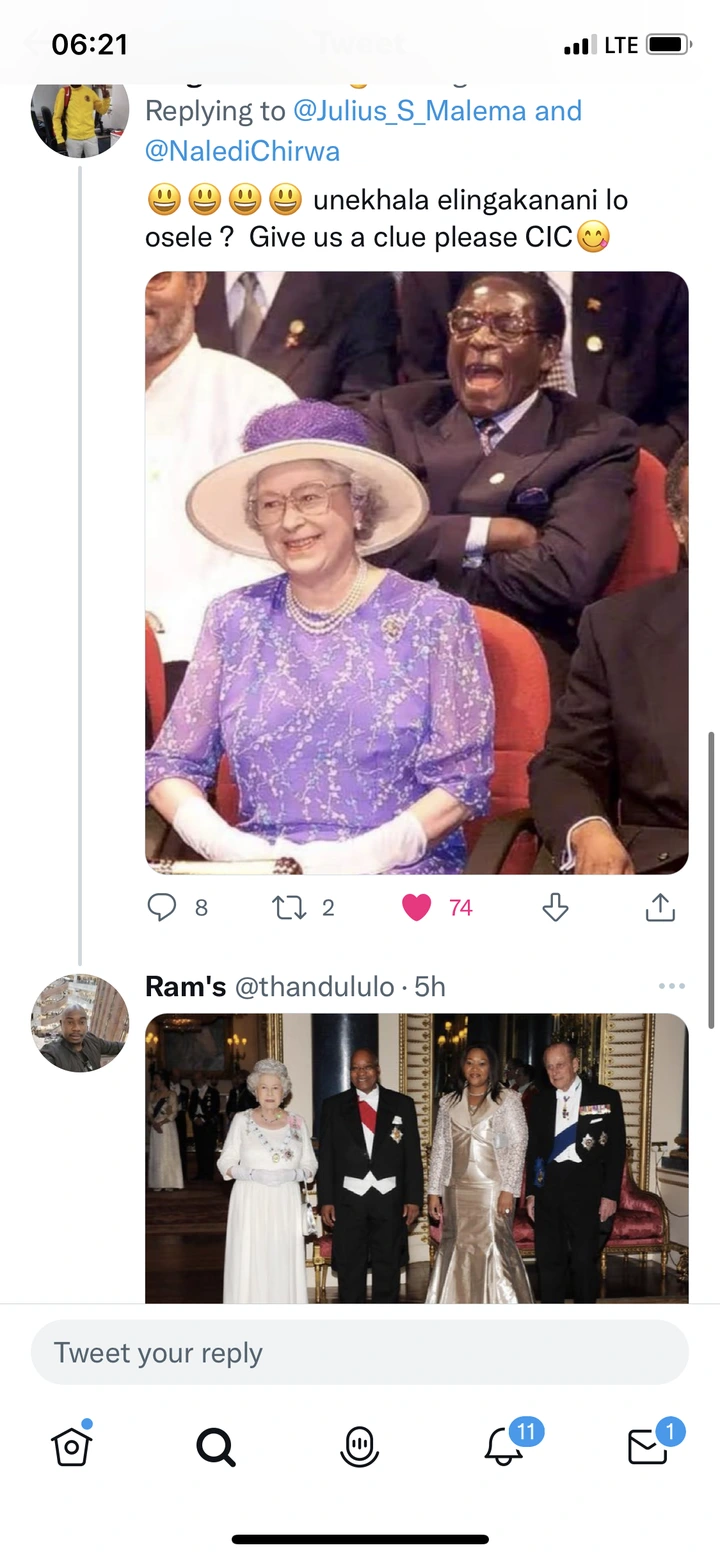Open the three-dot menu on Ram's tweet
The width and height of the screenshot is (720, 1559).
click(x=672, y=987)
